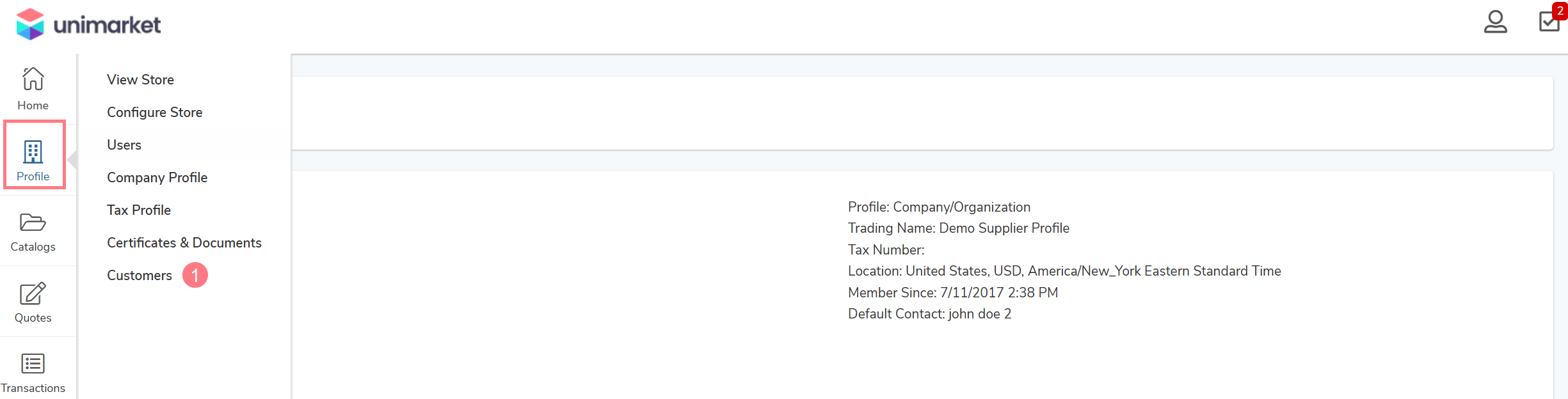Open the Customers menu item
The image size is (1568, 399).
click(140, 275)
